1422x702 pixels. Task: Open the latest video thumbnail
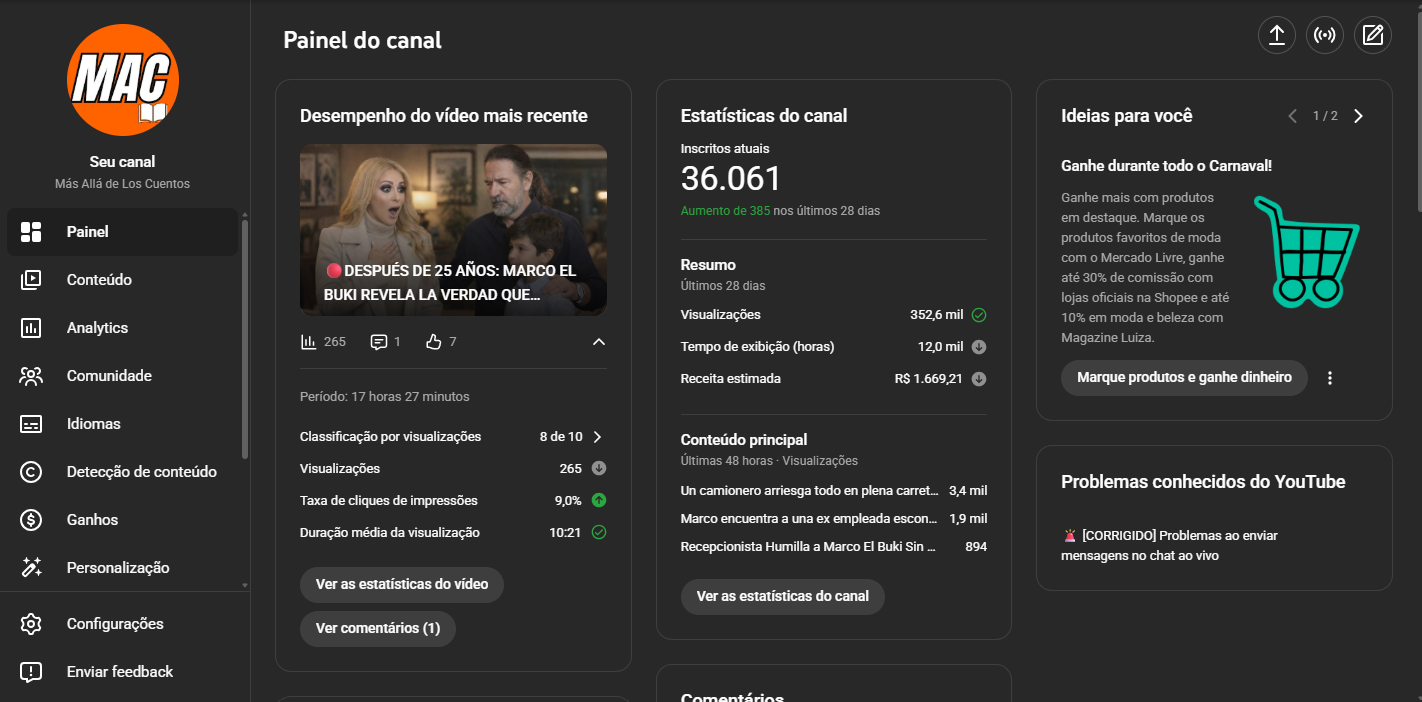[453, 229]
